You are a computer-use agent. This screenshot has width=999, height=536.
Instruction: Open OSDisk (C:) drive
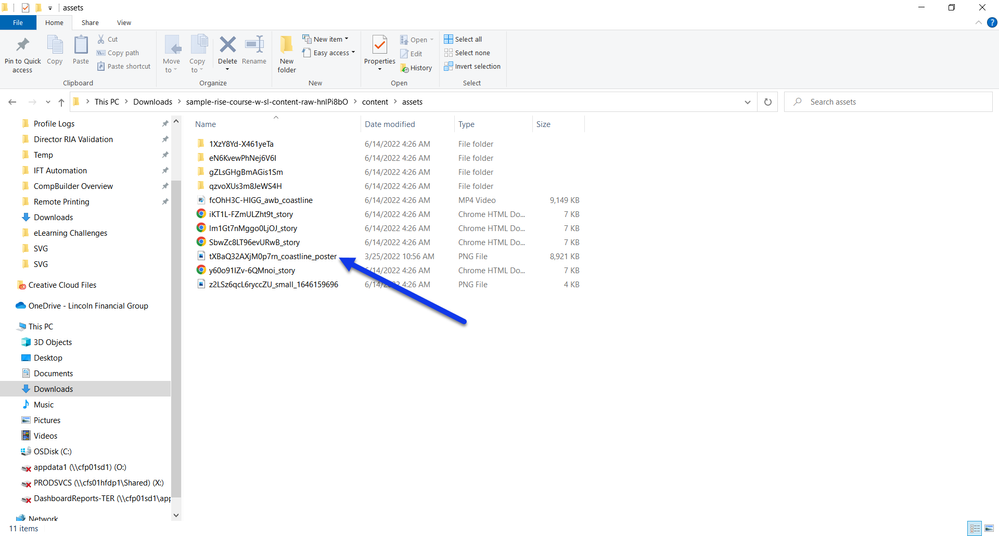point(52,451)
